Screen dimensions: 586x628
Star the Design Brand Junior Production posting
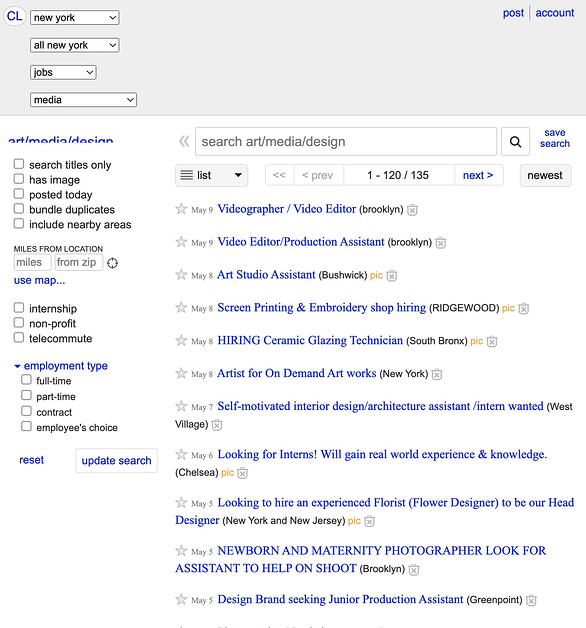(181, 600)
